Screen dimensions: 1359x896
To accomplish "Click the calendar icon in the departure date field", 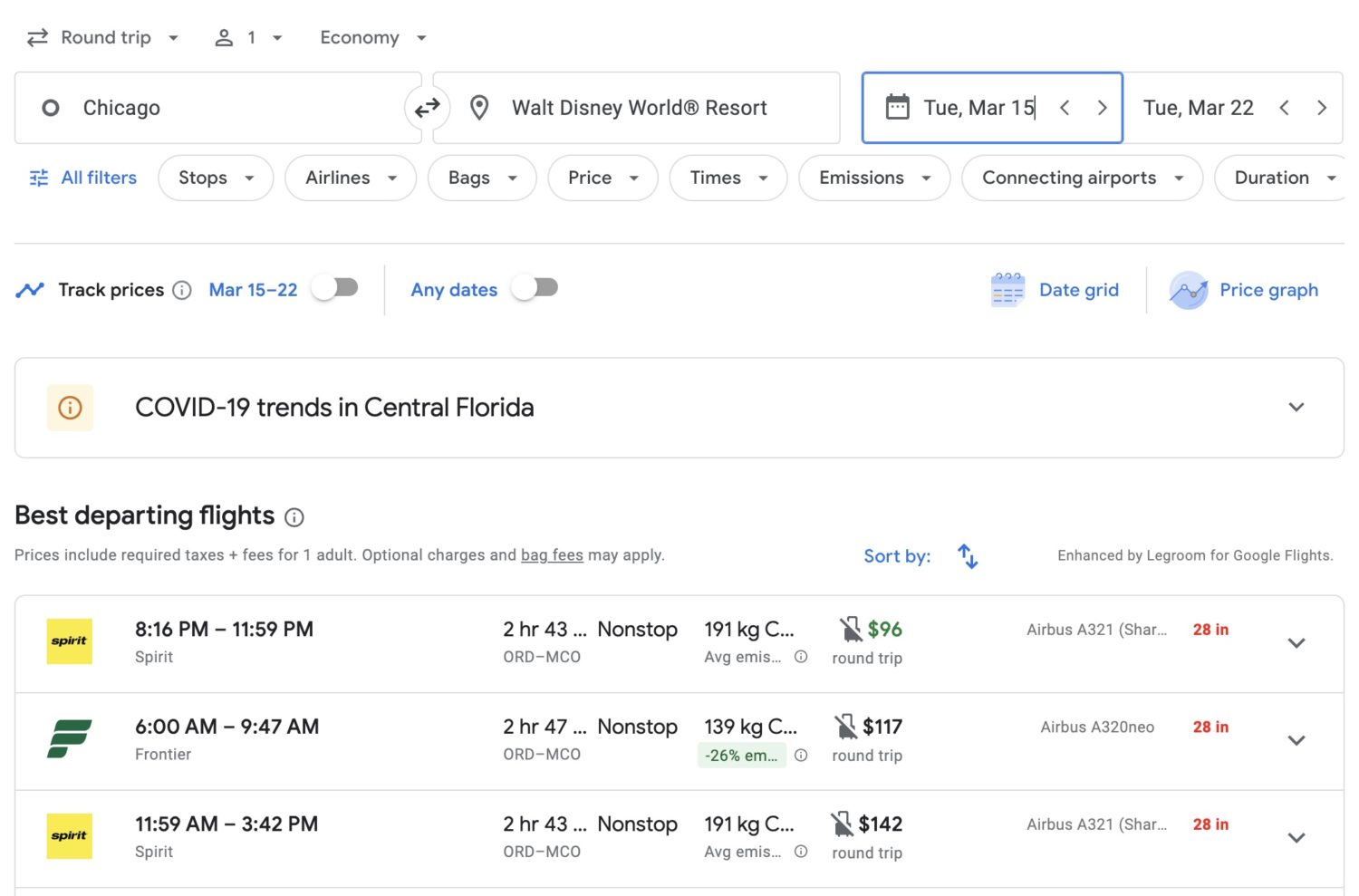I will point(898,107).
